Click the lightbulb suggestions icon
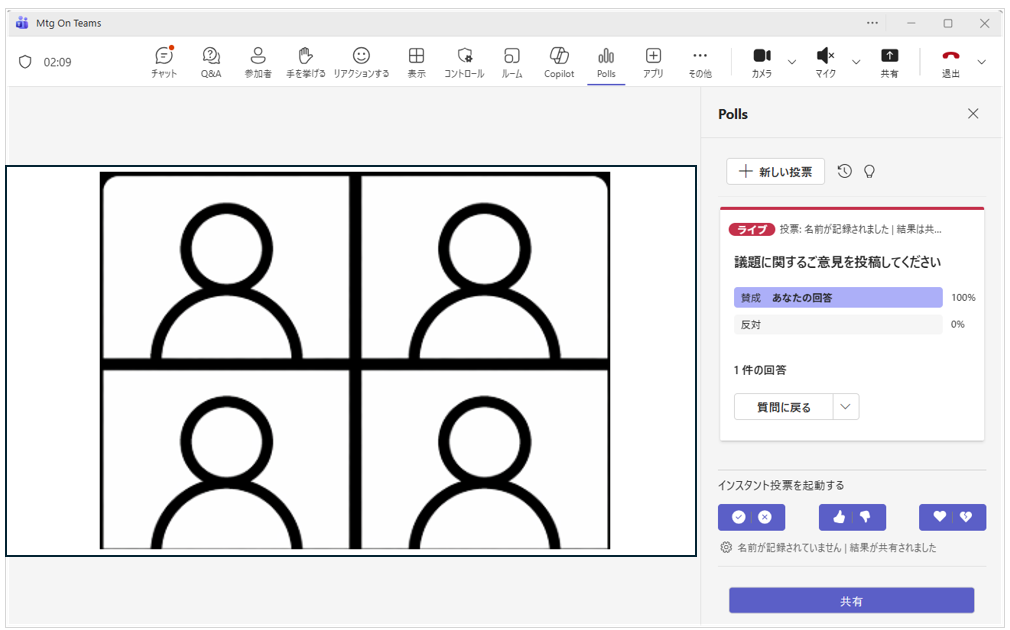 (870, 171)
